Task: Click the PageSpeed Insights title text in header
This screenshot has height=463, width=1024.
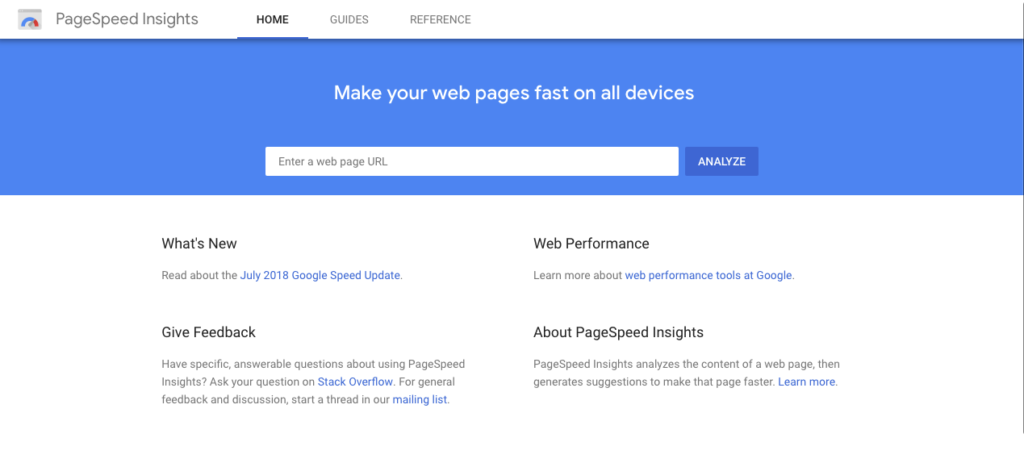Action: (x=127, y=19)
